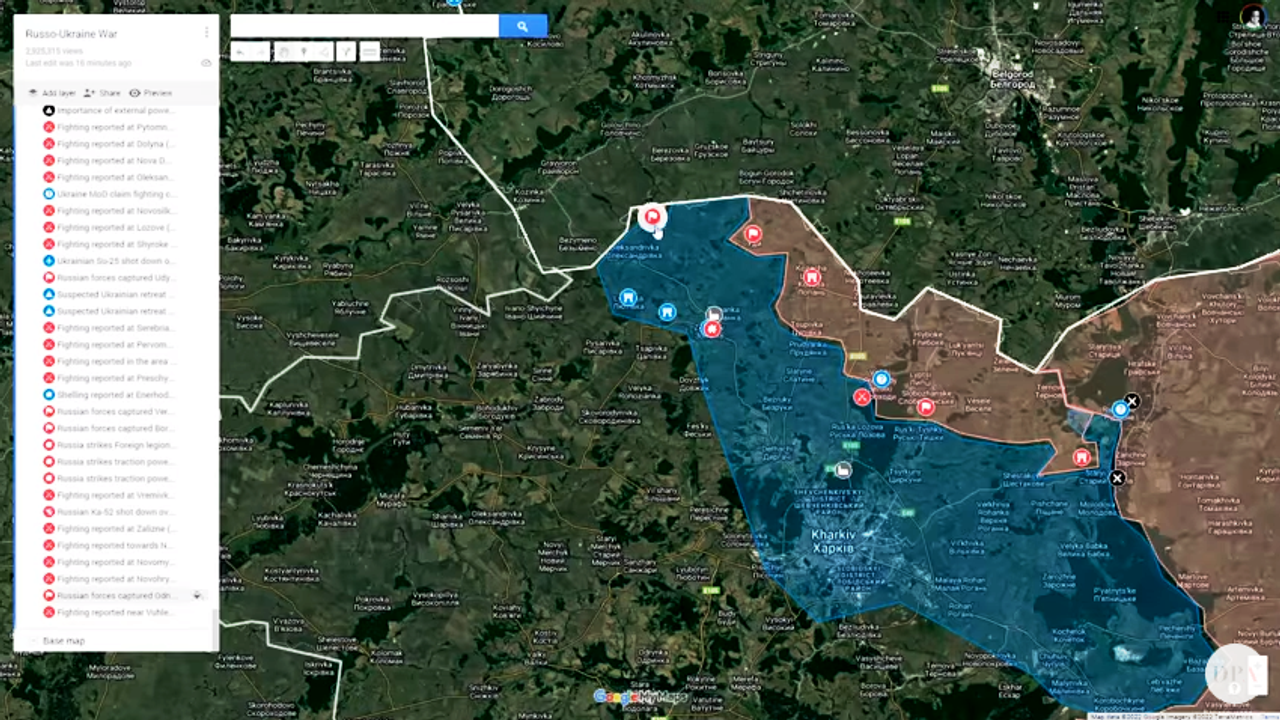Screen dimensions: 1280x720
Task: Select the Add directions tool
Action: tap(346, 52)
